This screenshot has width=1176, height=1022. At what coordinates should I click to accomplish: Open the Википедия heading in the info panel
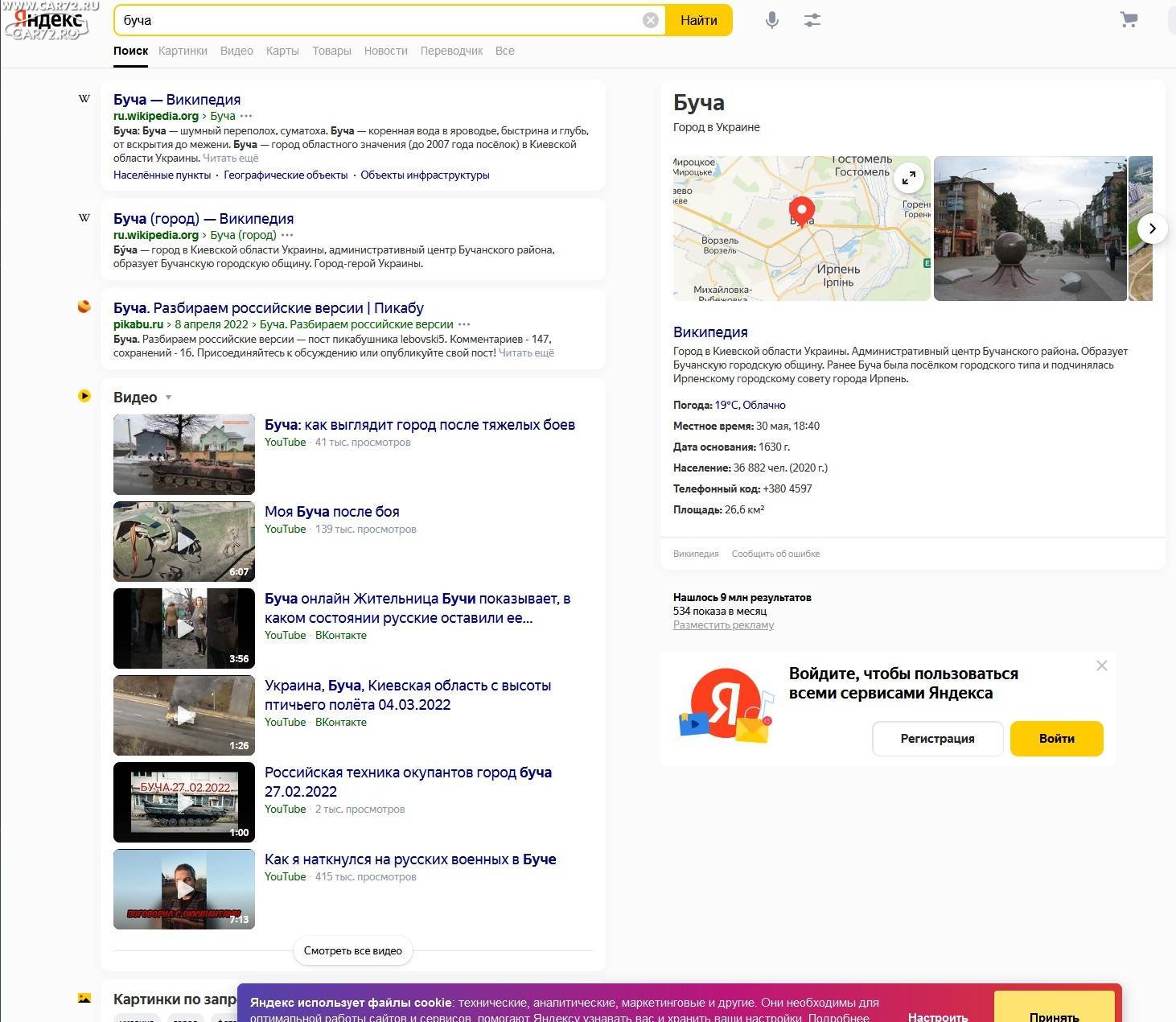[x=710, y=332]
